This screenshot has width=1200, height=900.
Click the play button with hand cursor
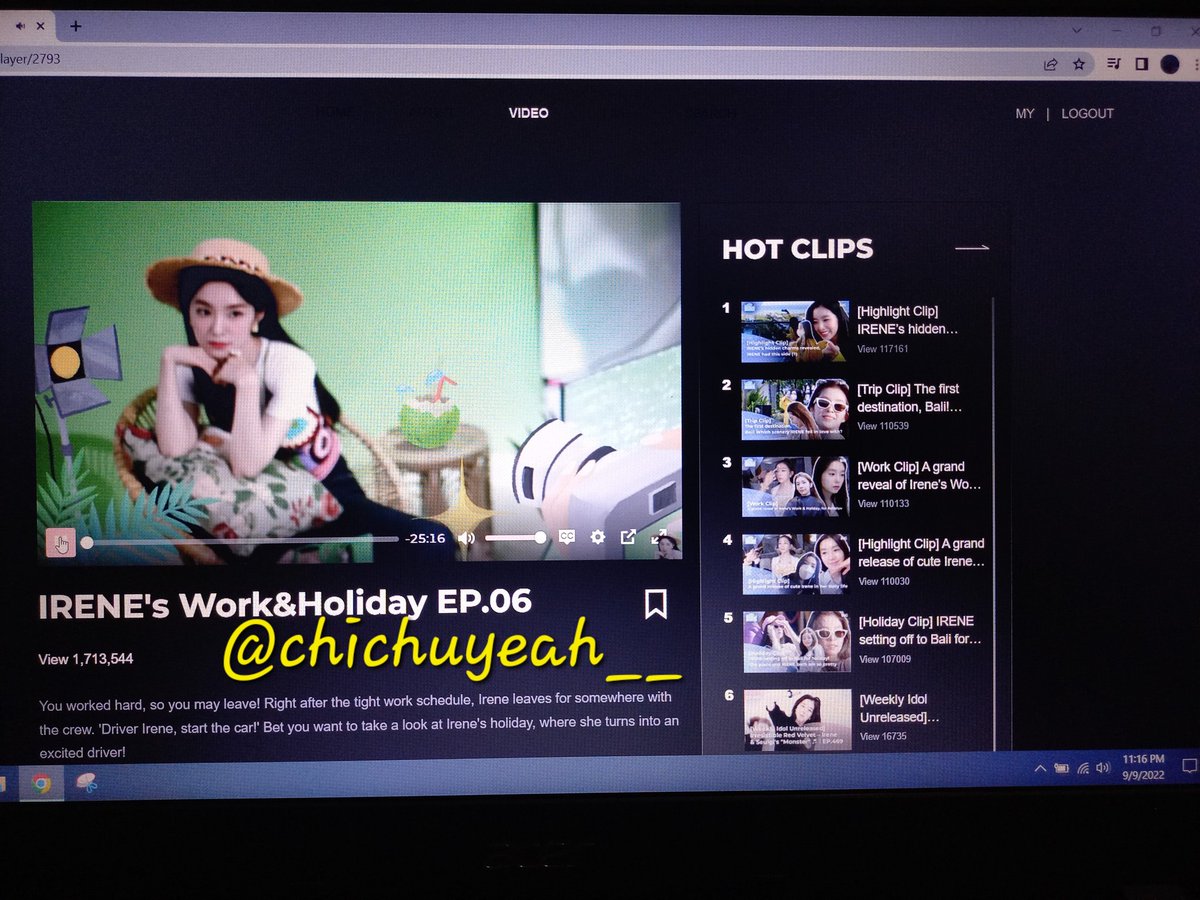click(61, 543)
